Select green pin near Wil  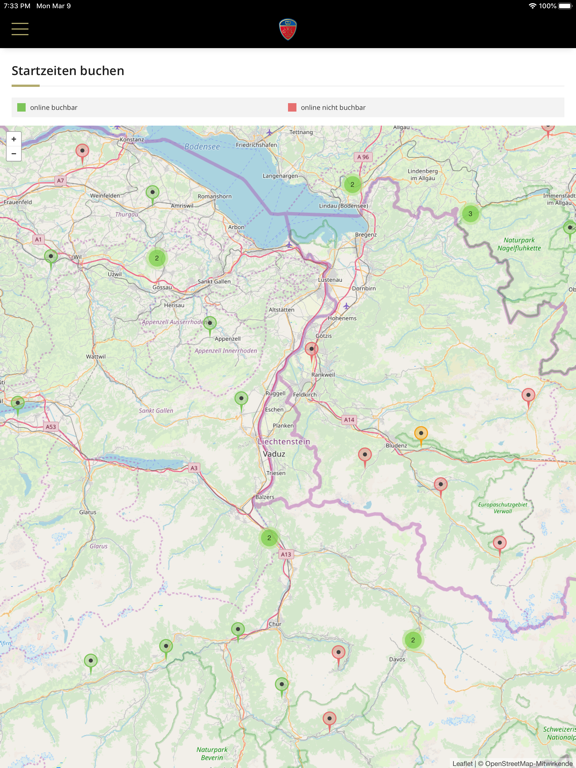pos(51,259)
